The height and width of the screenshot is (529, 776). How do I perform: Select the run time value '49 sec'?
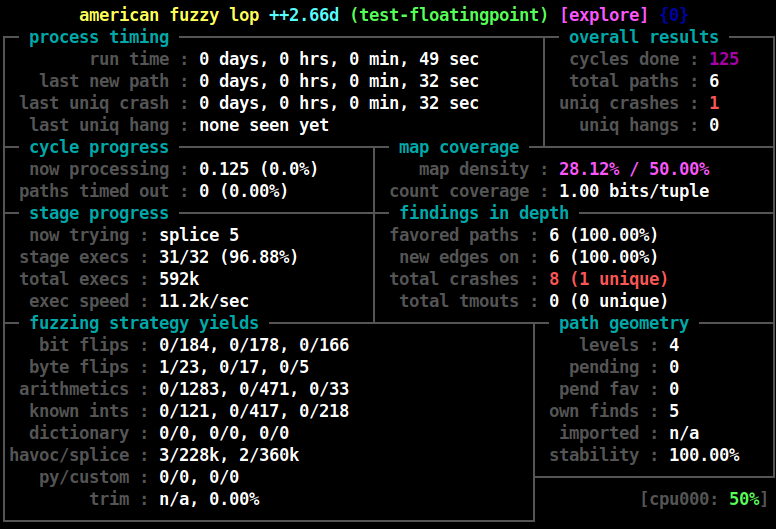(x=449, y=59)
